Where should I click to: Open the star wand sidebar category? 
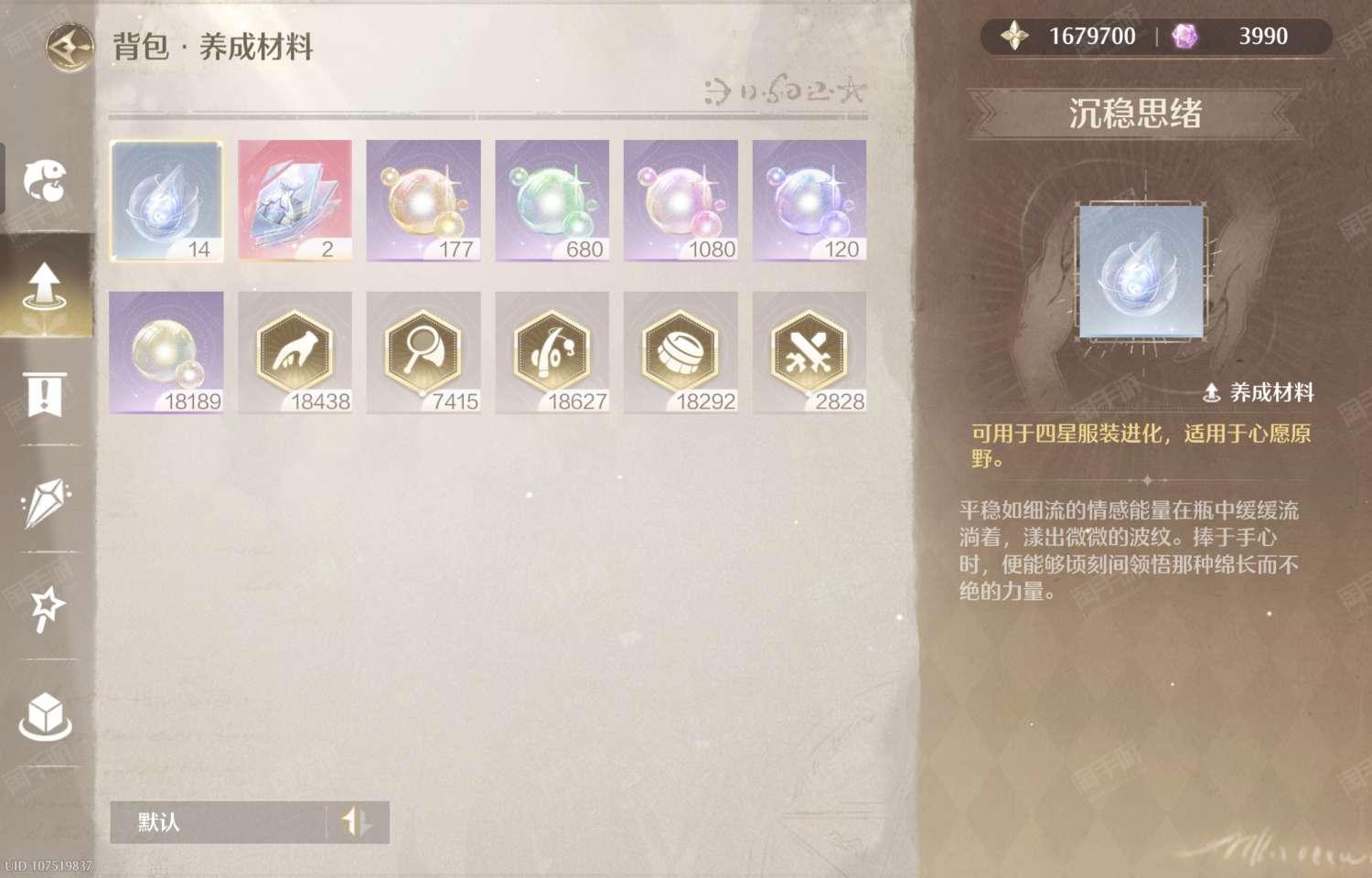(x=46, y=609)
